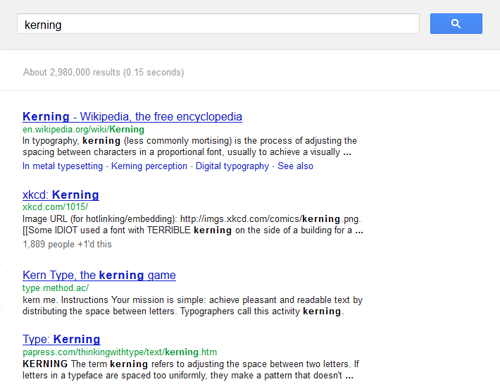Open the 'In metal typesetting' sitelink
This screenshot has width=500, height=389.
[63, 166]
